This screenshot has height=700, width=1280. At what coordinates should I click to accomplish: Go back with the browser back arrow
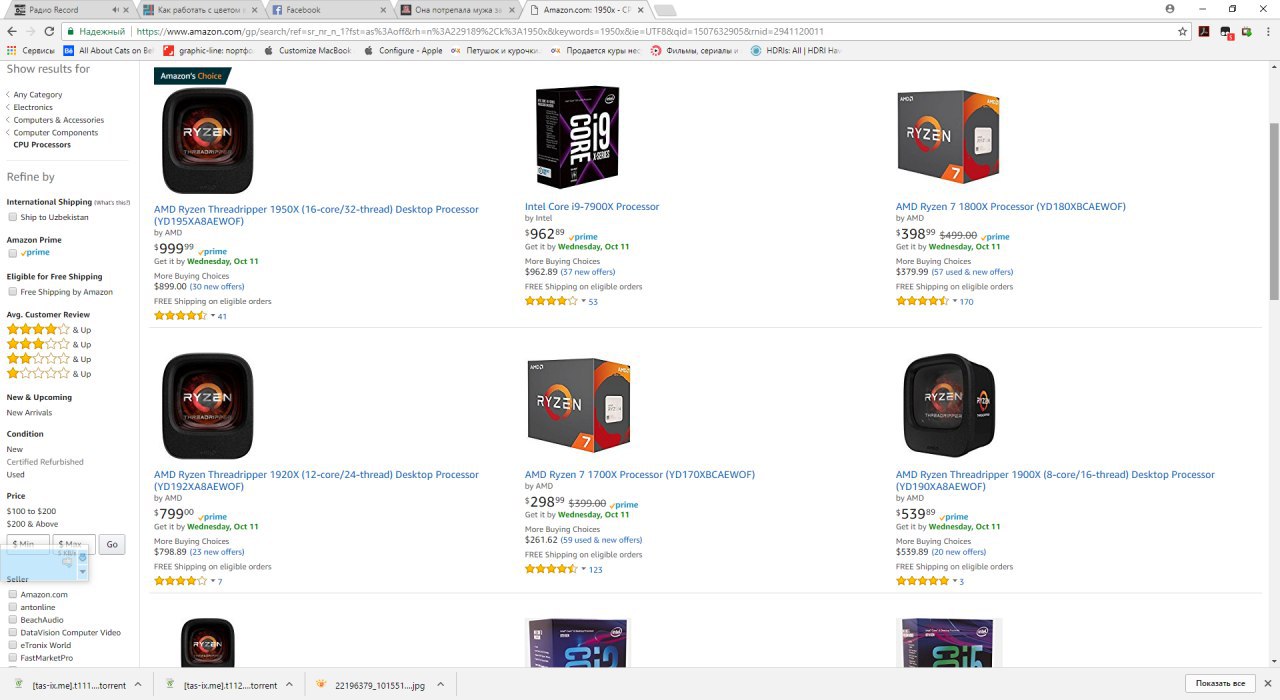point(12,31)
